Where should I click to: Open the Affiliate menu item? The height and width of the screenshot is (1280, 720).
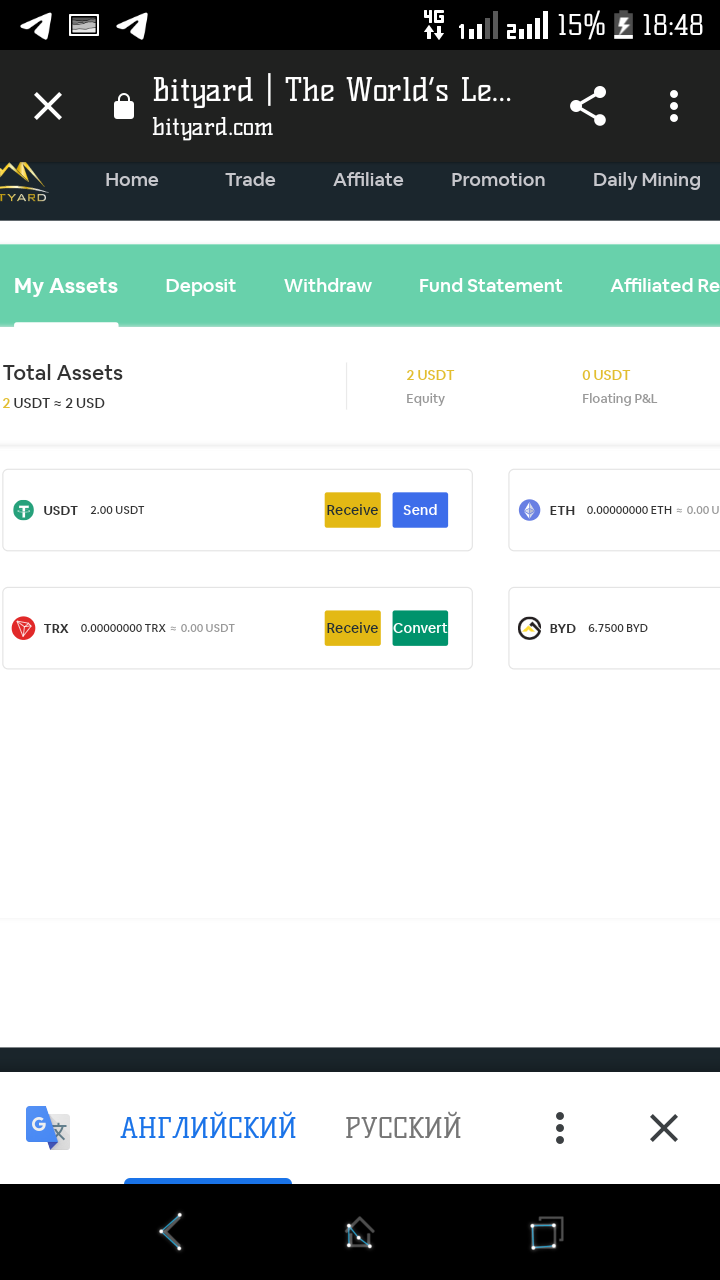[368, 180]
